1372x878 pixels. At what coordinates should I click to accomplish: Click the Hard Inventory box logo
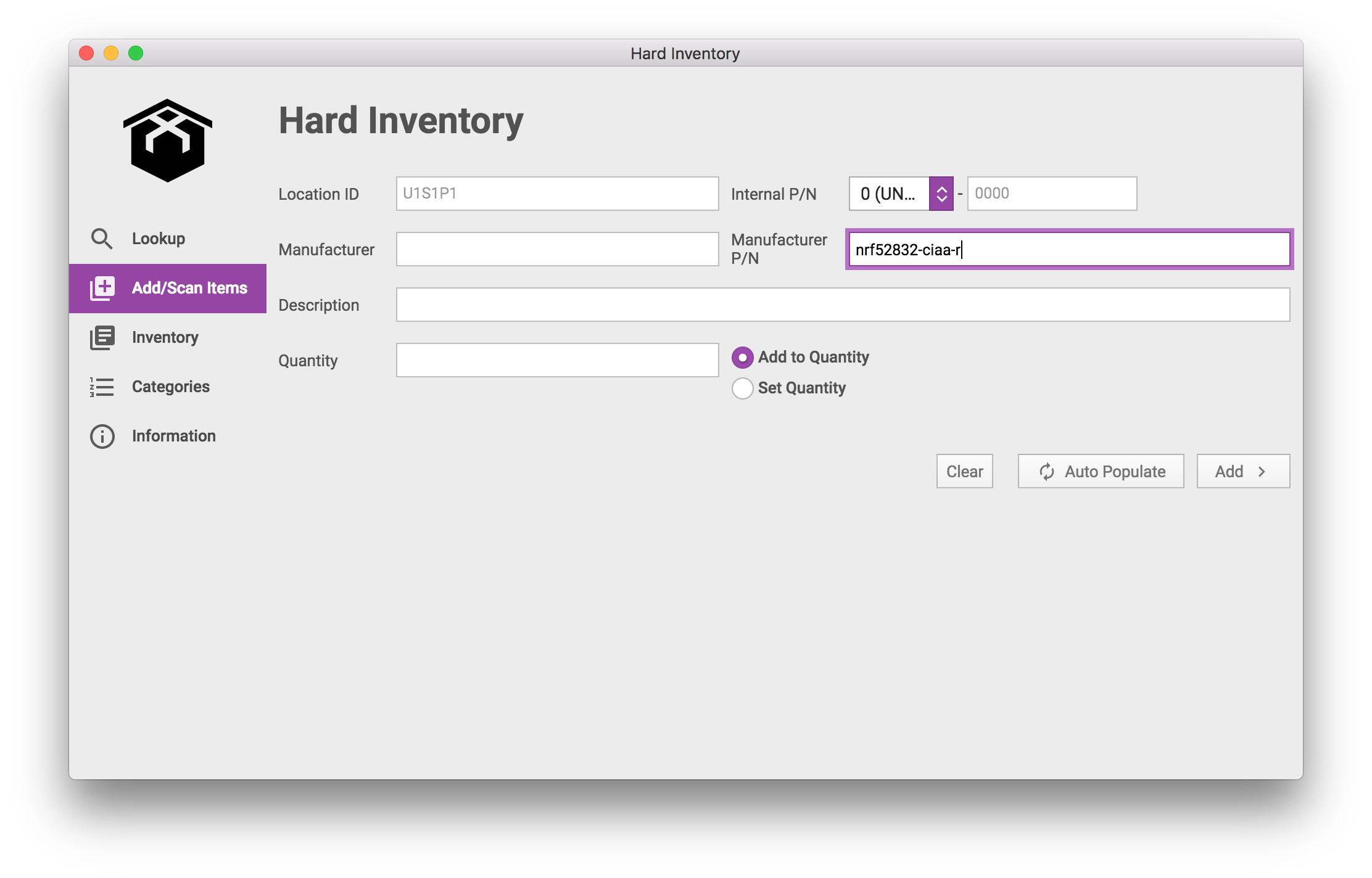(168, 141)
